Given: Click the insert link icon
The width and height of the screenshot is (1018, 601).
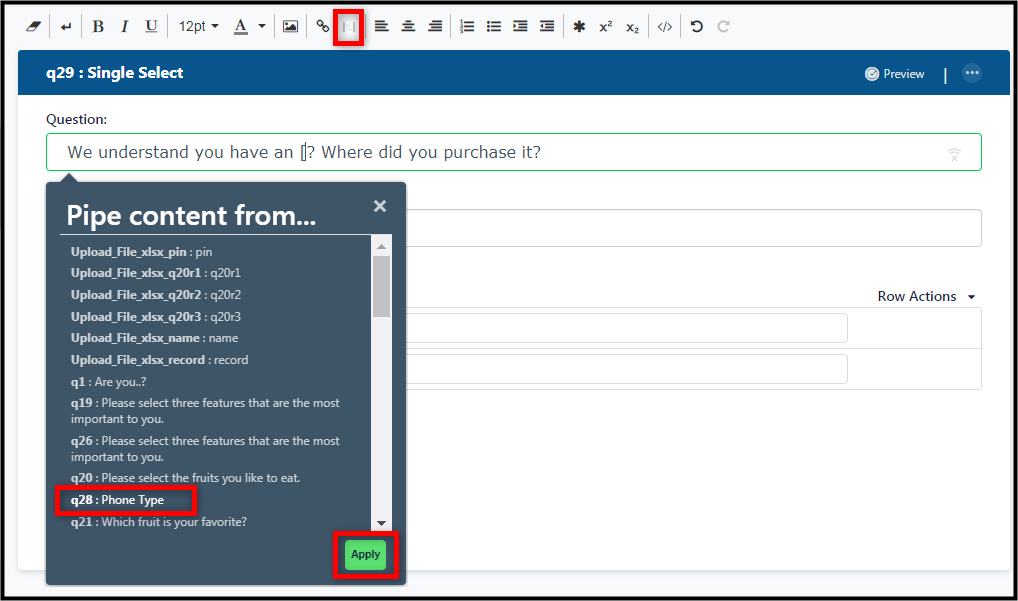Looking at the screenshot, I should click(x=323, y=27).
